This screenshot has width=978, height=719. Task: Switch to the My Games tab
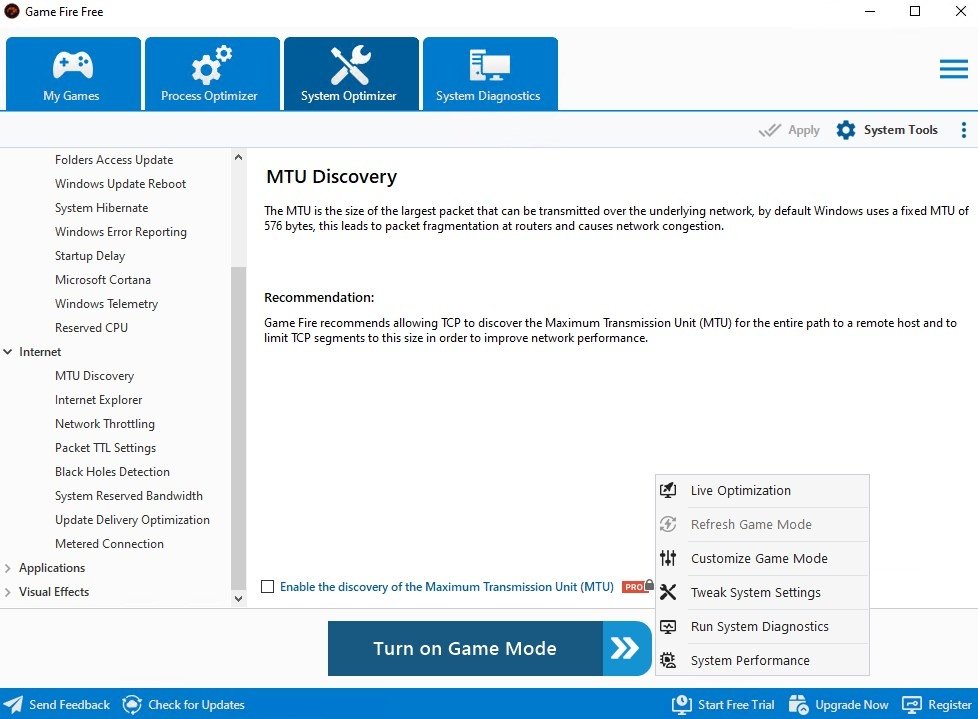click(x=74, y=74)
